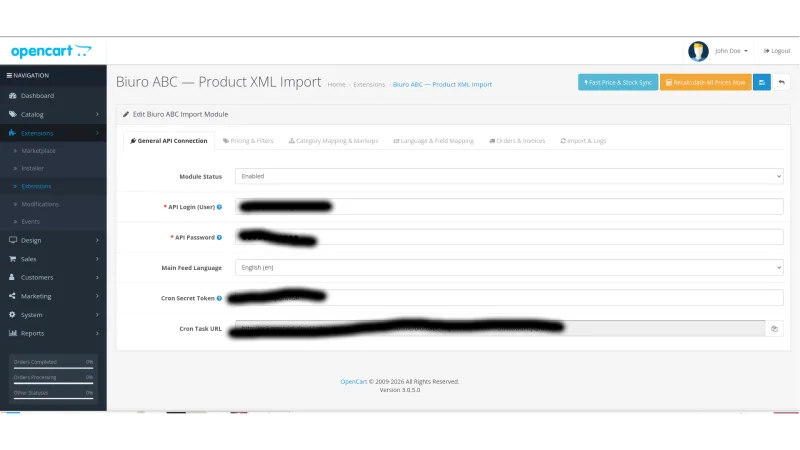Expand the Catalog menu chevron
Viewport: 800px width, 450px height.
pos(97,114)
